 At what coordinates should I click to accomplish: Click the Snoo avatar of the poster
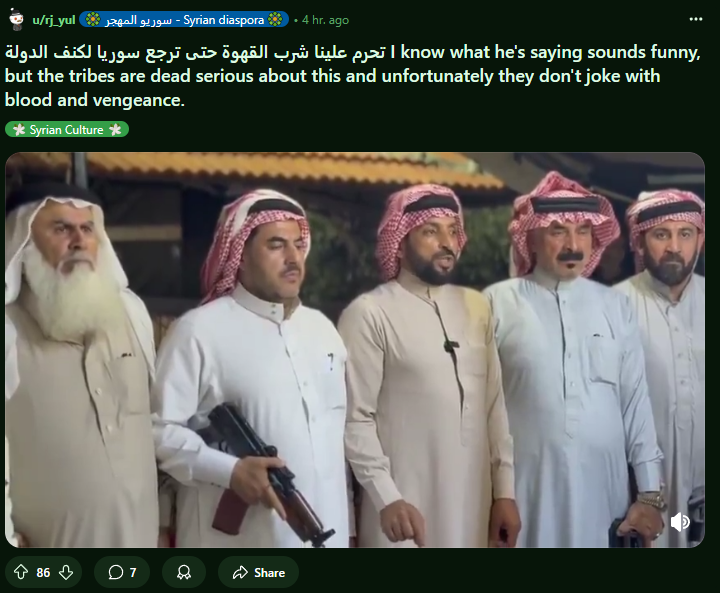click(16, 19)
